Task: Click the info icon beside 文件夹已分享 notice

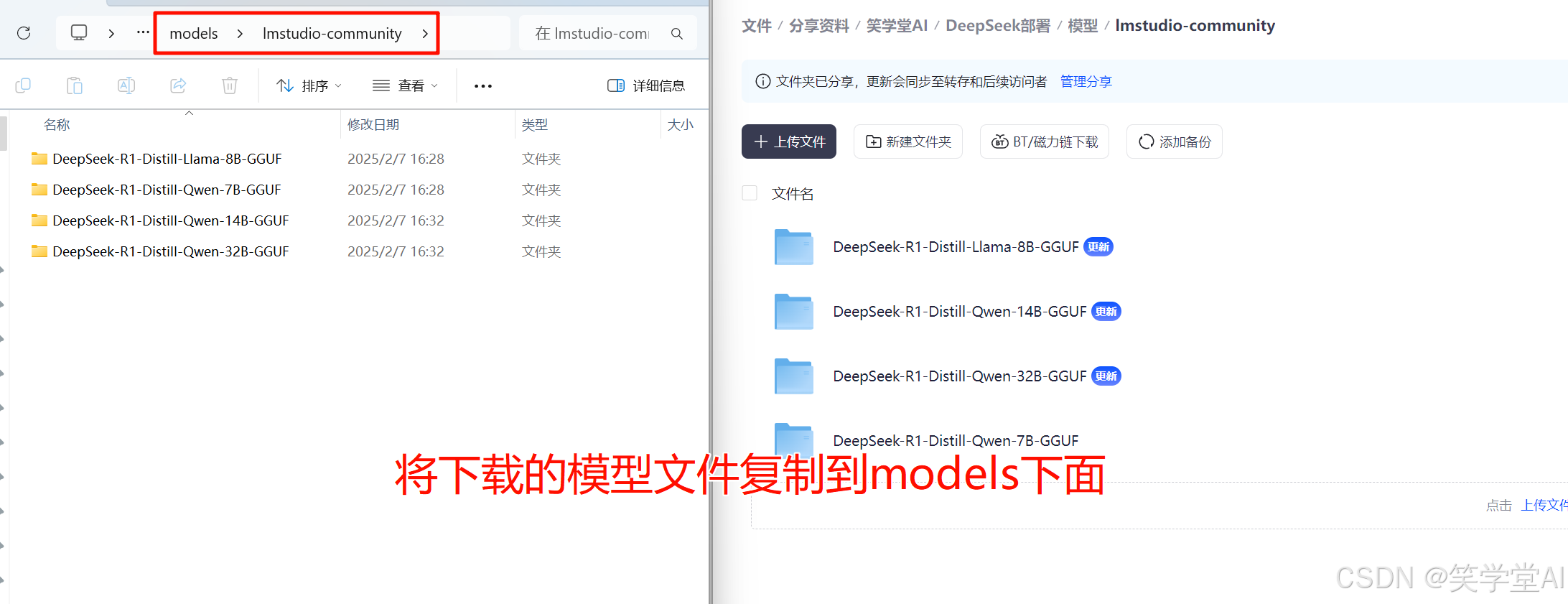Action: 763,82
